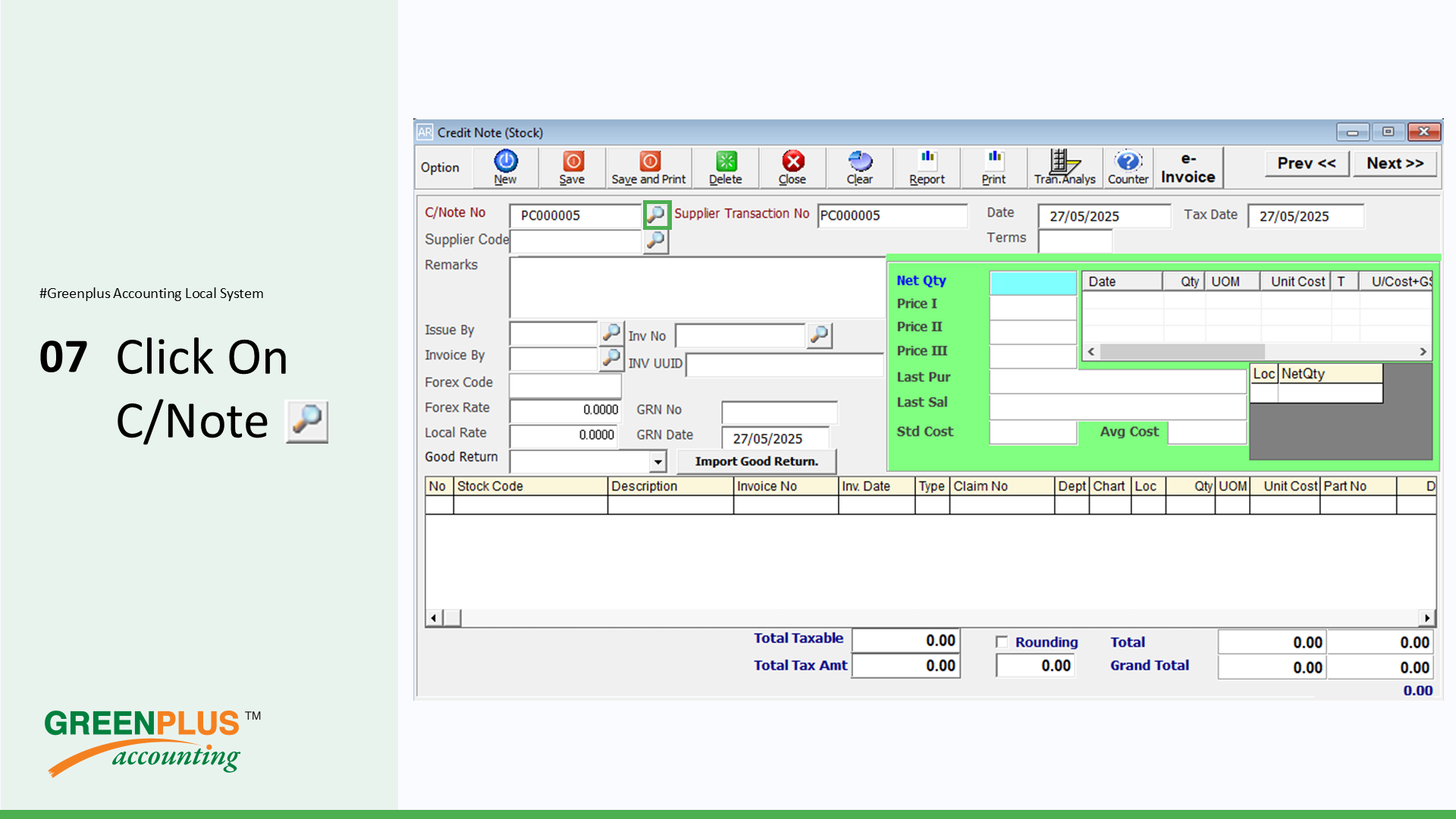The width and height of the screenshot is (1456, 819).
Task: Open the Option menu
Action: (440, 168)
